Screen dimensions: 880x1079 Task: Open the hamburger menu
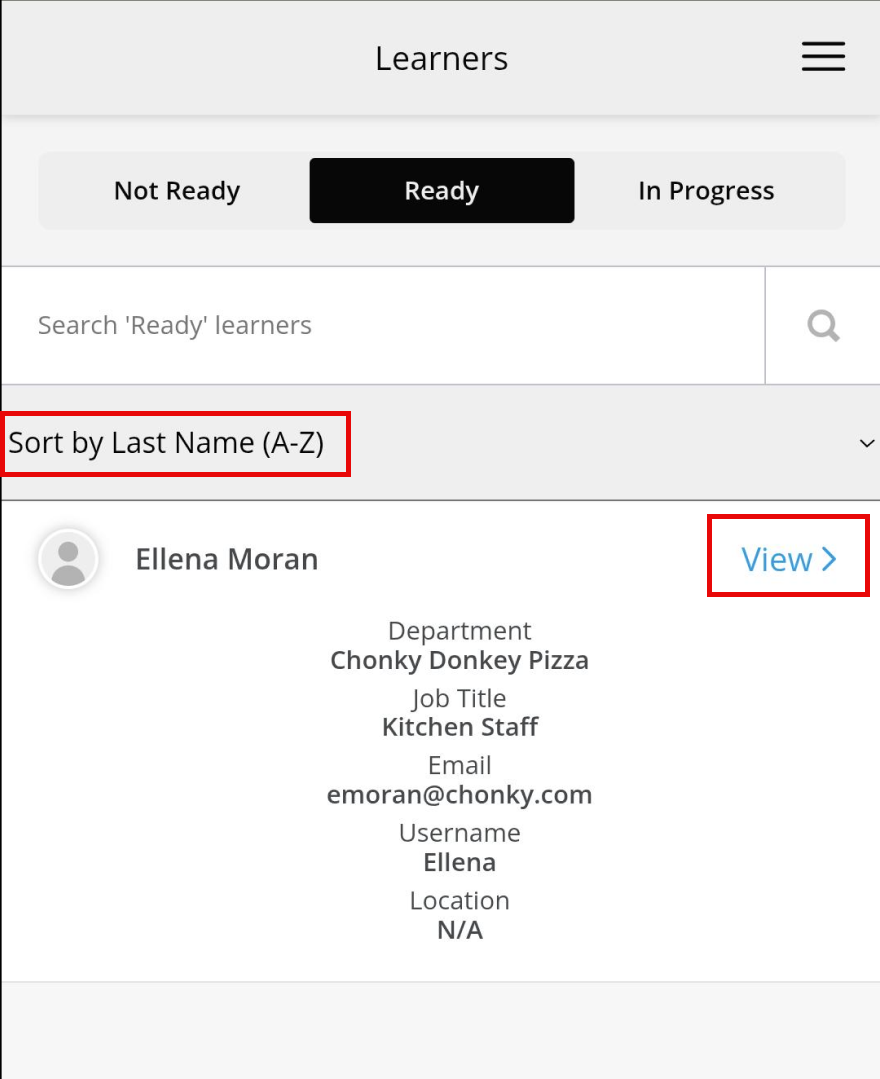(823, 57)
